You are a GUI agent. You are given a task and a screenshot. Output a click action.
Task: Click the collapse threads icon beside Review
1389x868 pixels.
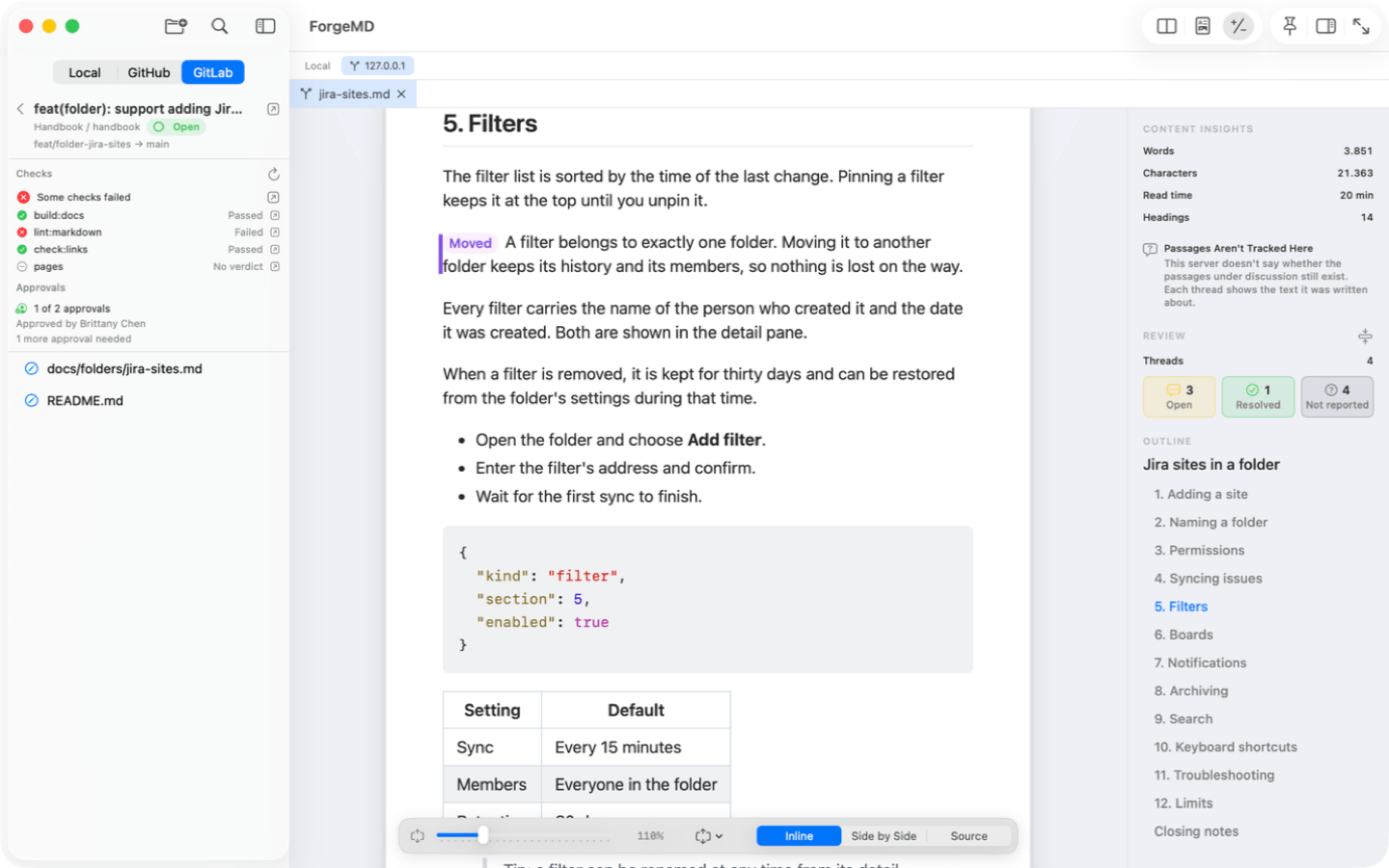[1365, 336]
